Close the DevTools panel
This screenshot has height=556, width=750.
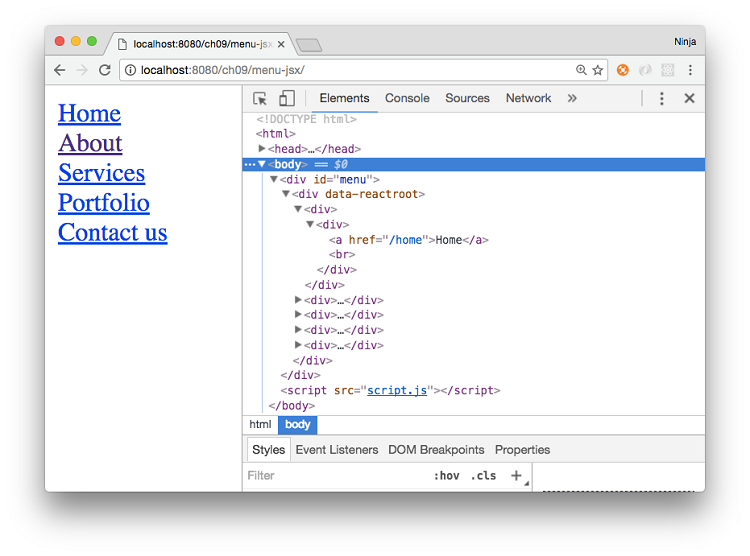(x=689, y=99)
